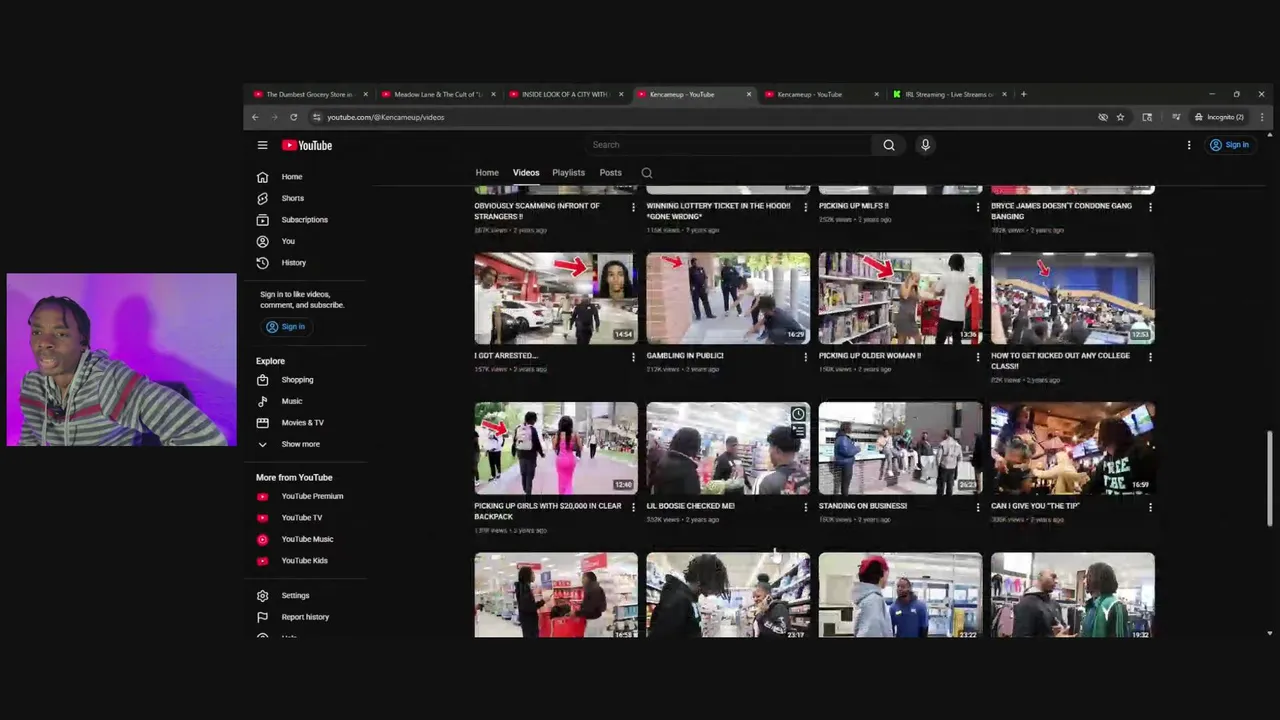This screenshot has width=1280, height=720.
Task: Switch to channel Home tab
Action: click(487, 173)
